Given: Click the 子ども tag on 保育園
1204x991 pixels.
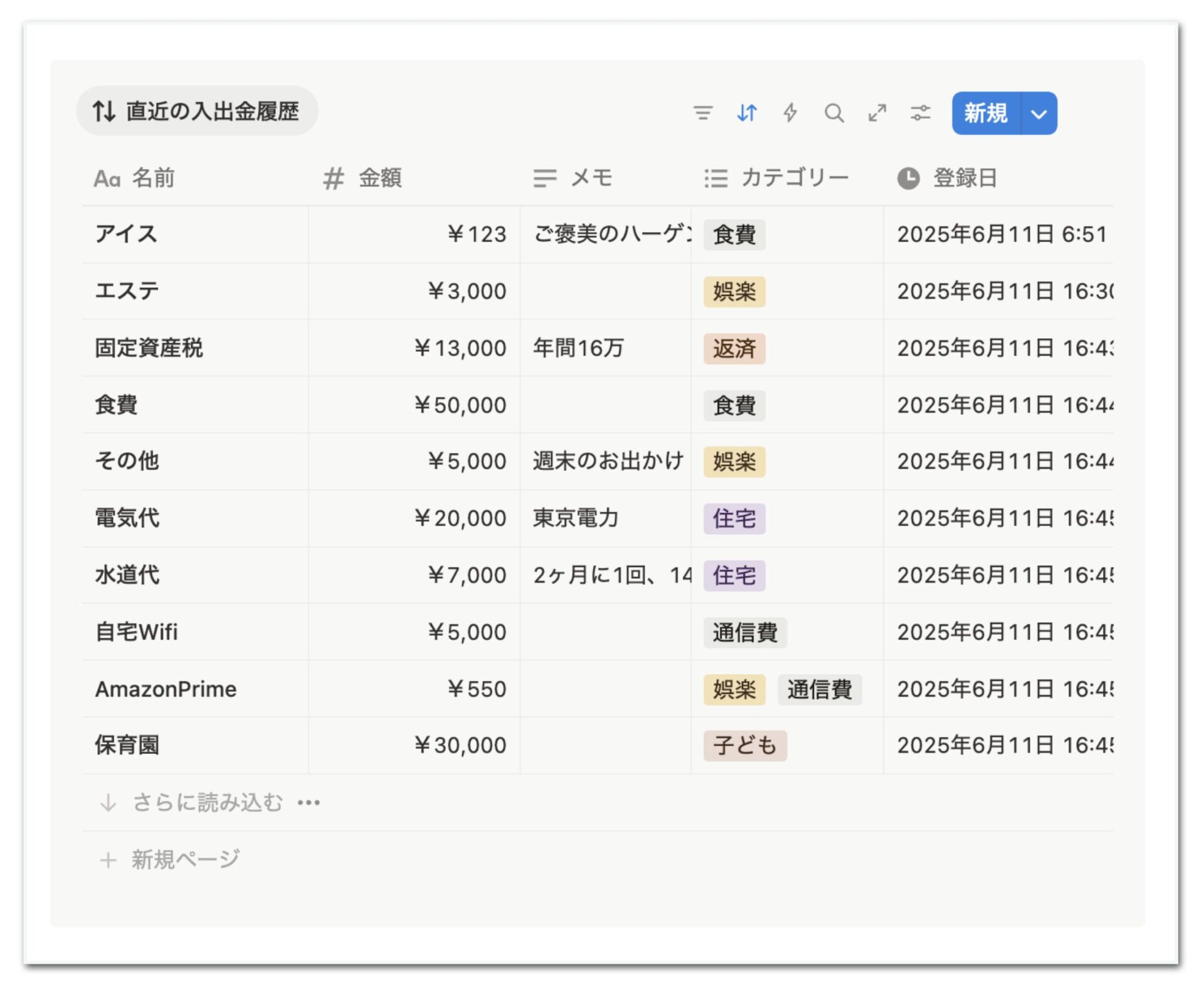Looking at the screenshot, I should [x=744, y=746].
